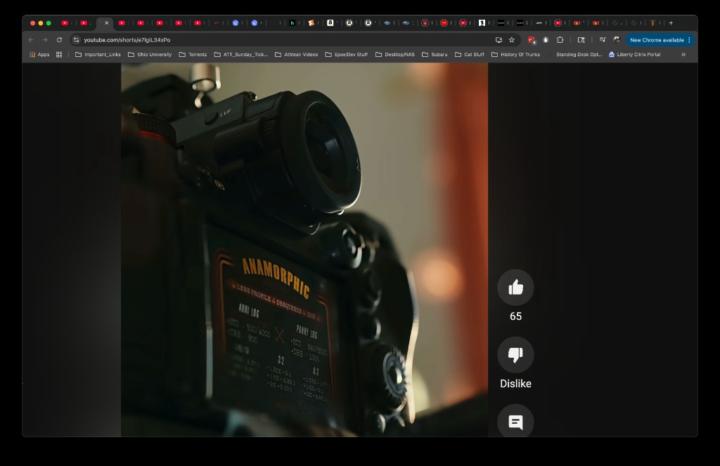Open the Standing Desk Opt.. bookmark
This screenshot has height=466, width=720.
578,54
